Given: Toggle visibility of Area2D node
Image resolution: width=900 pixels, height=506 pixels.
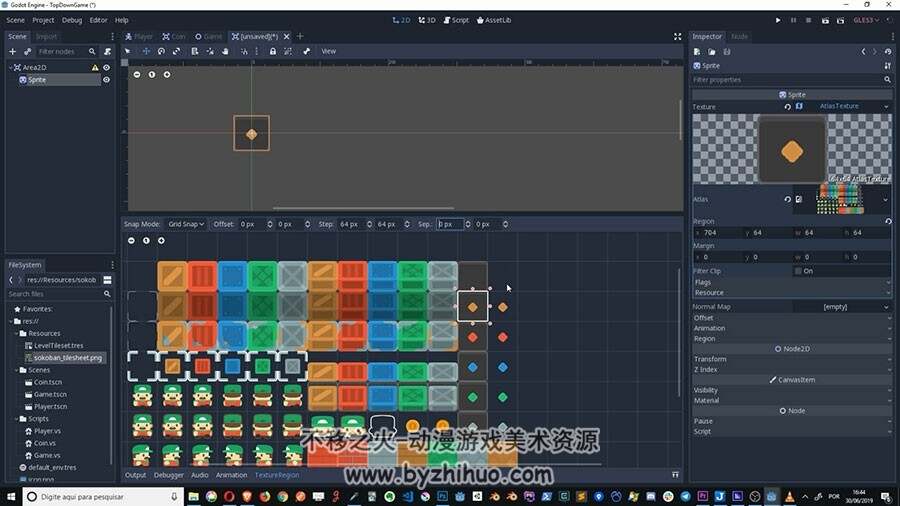Looking at the screenshot, I should point(106,68).
